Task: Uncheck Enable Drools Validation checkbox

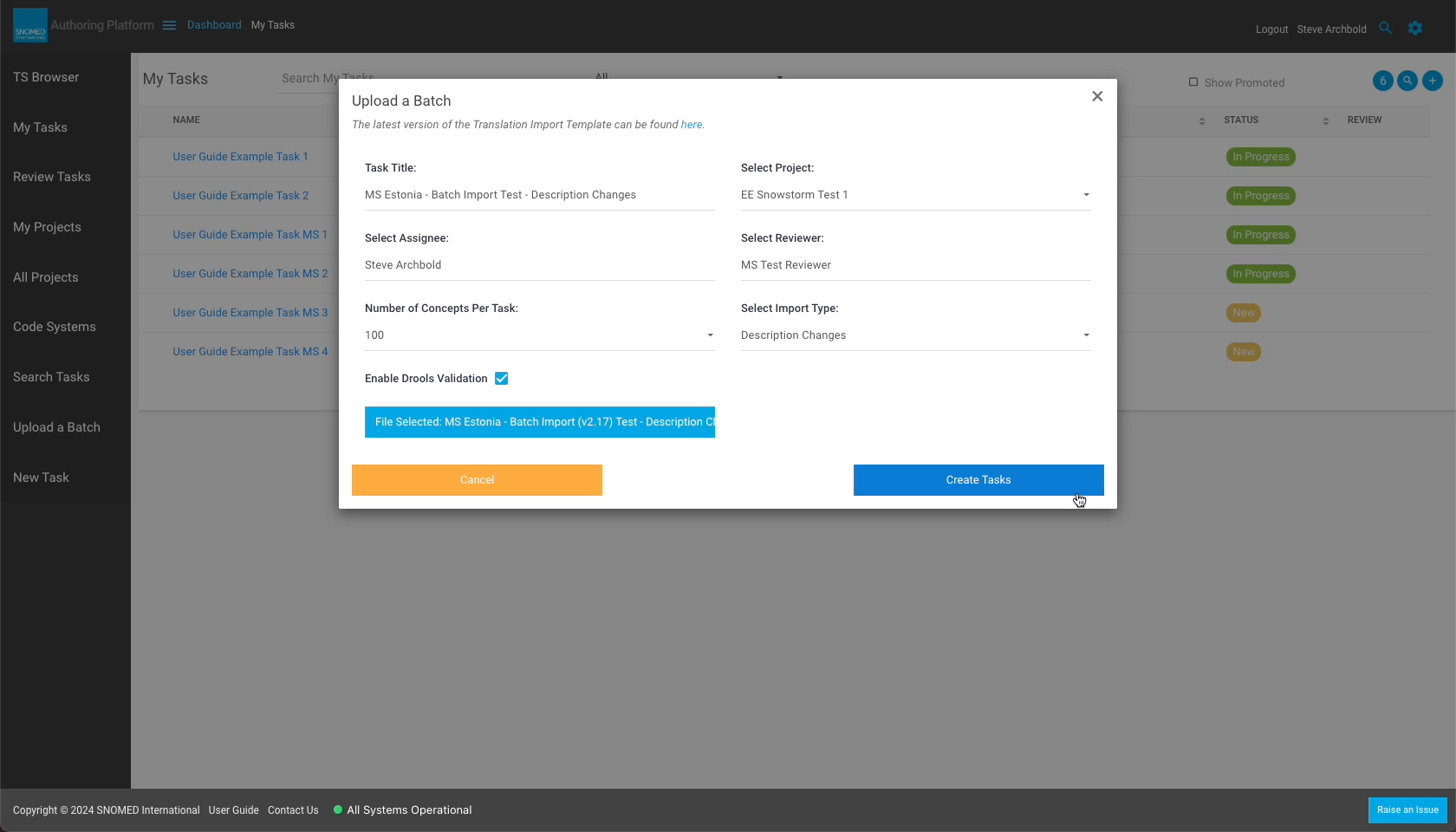Action: point(501,379)
